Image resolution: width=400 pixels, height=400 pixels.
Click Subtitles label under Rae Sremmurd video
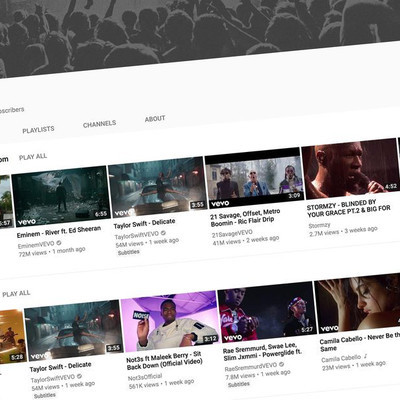[x=239, y=384]
